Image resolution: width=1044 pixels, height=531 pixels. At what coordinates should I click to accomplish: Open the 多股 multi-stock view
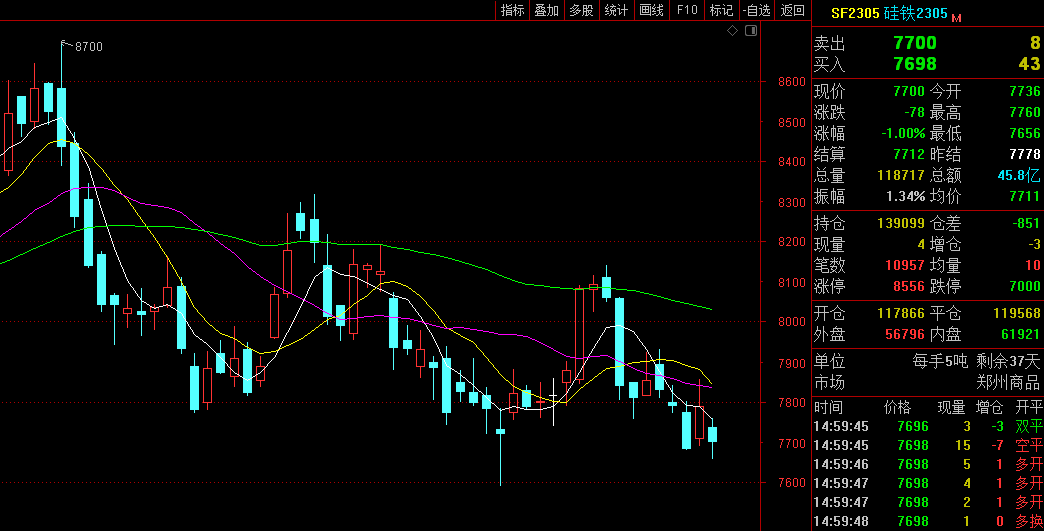coord(581,10)
